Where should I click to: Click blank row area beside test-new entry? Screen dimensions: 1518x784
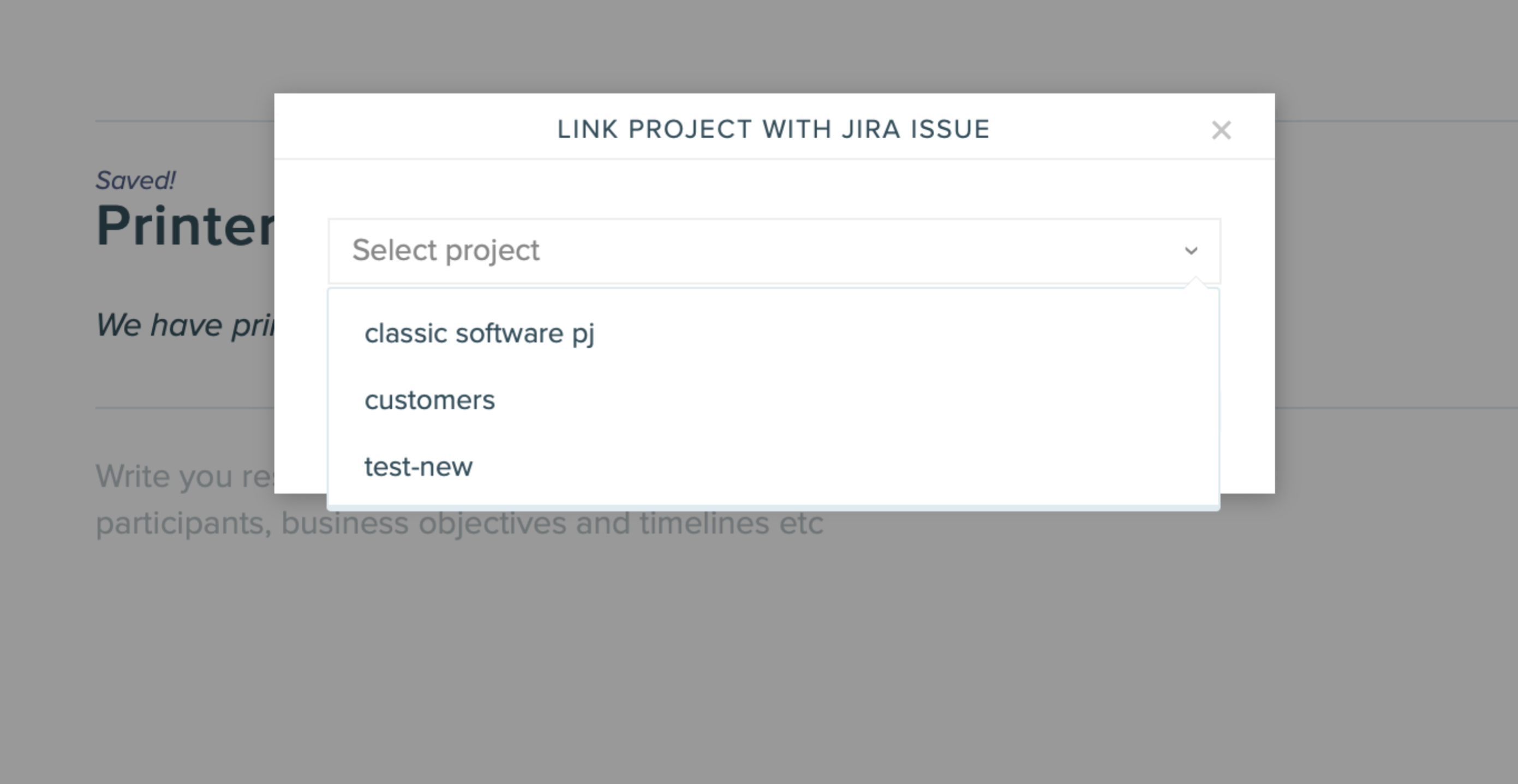pyautogui.click(x=842, y=467)
